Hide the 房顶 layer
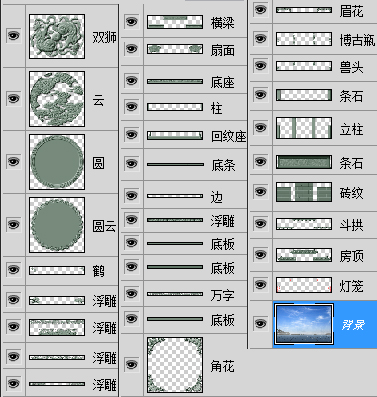The width and height of the screenshot is (377, 397). coord(261,255)
